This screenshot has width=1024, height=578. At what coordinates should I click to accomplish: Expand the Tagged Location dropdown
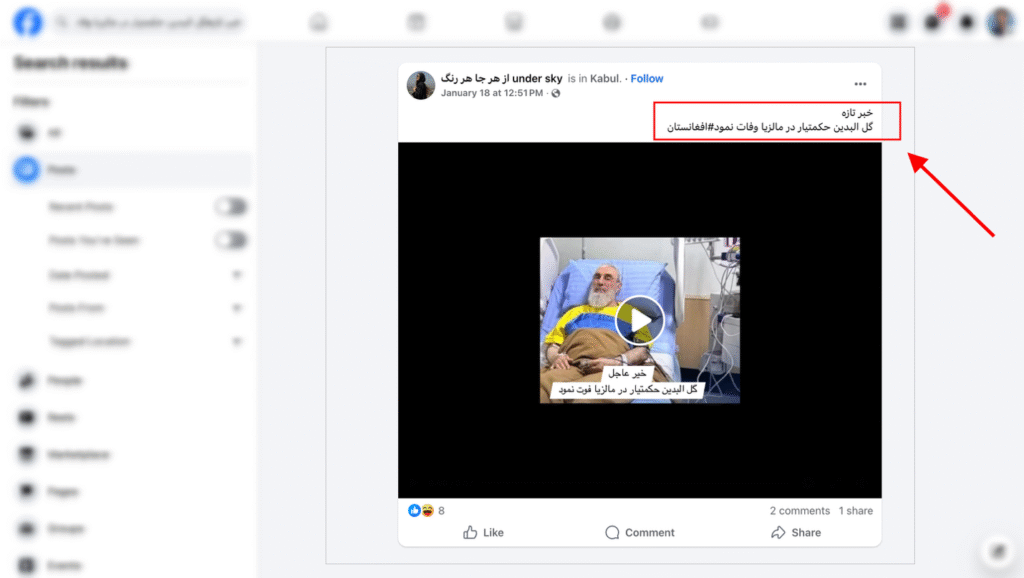pyautogui.click(x=237, y=342)
